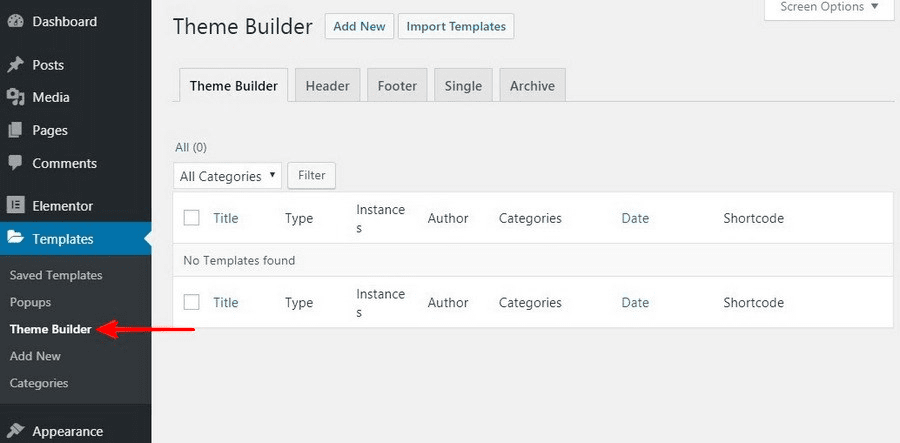Click the Elementor logo icon
The image size is (900, 443).
tap(15, 206)
